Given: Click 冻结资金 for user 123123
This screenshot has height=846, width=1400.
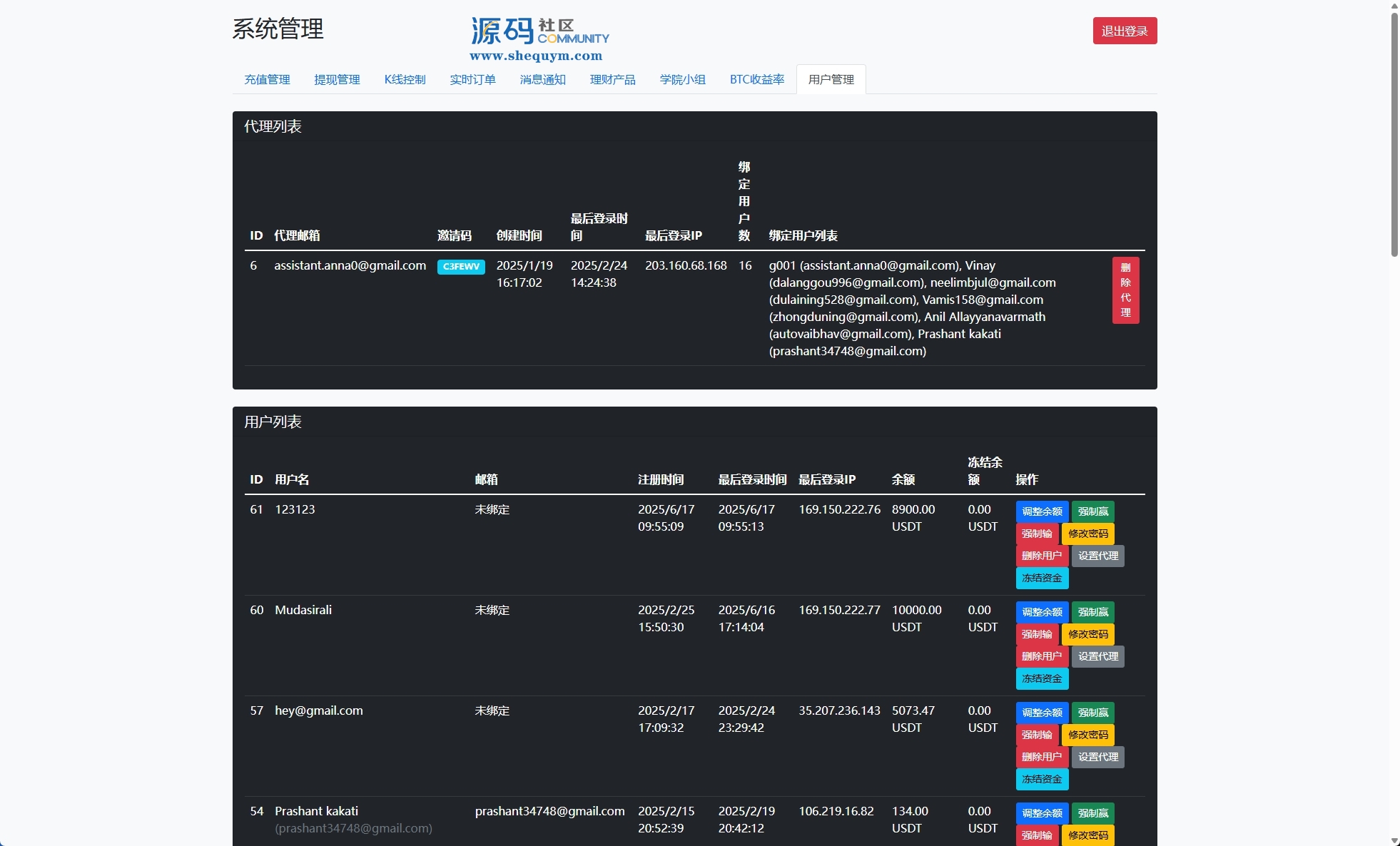Looking at the screenshot, I should tap(1042, 578).
